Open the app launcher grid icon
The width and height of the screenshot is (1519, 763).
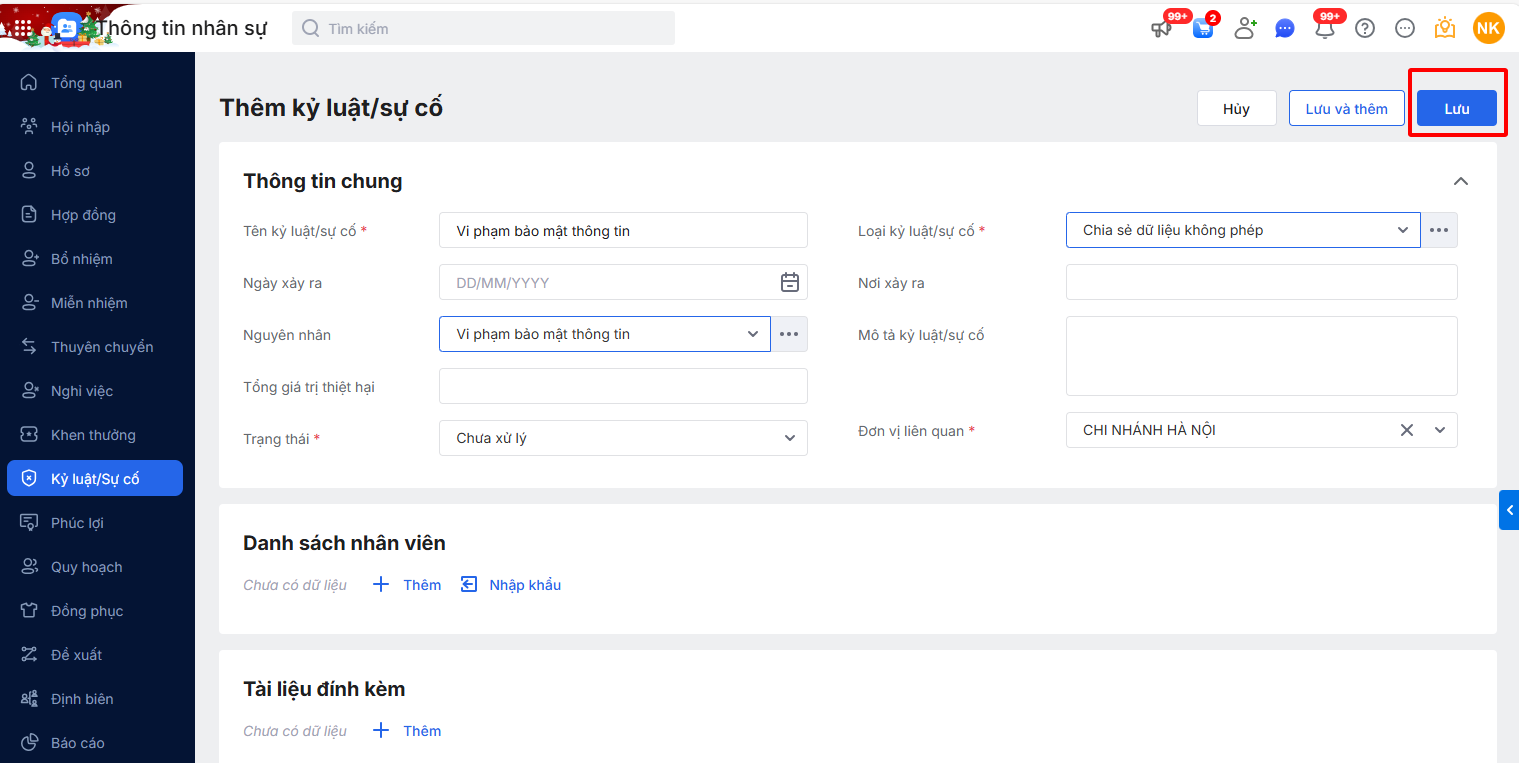(x=23, y=28)
